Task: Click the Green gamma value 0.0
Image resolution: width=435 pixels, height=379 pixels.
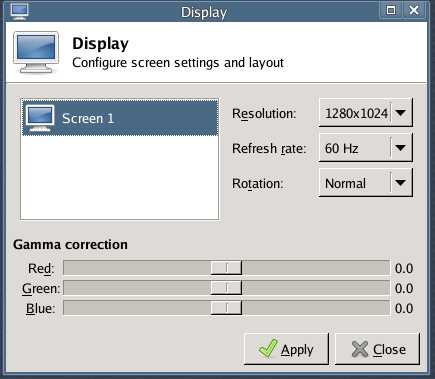Action: [404, 288]
